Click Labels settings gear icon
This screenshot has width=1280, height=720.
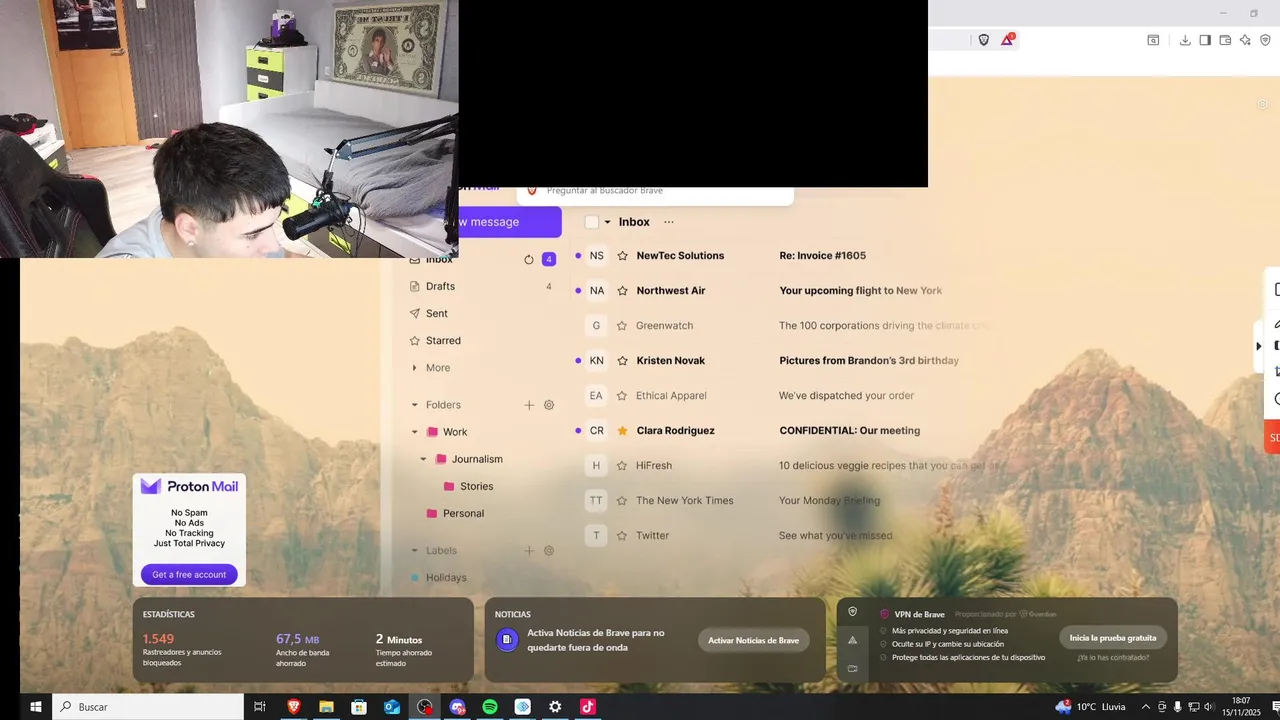(549, 550)
